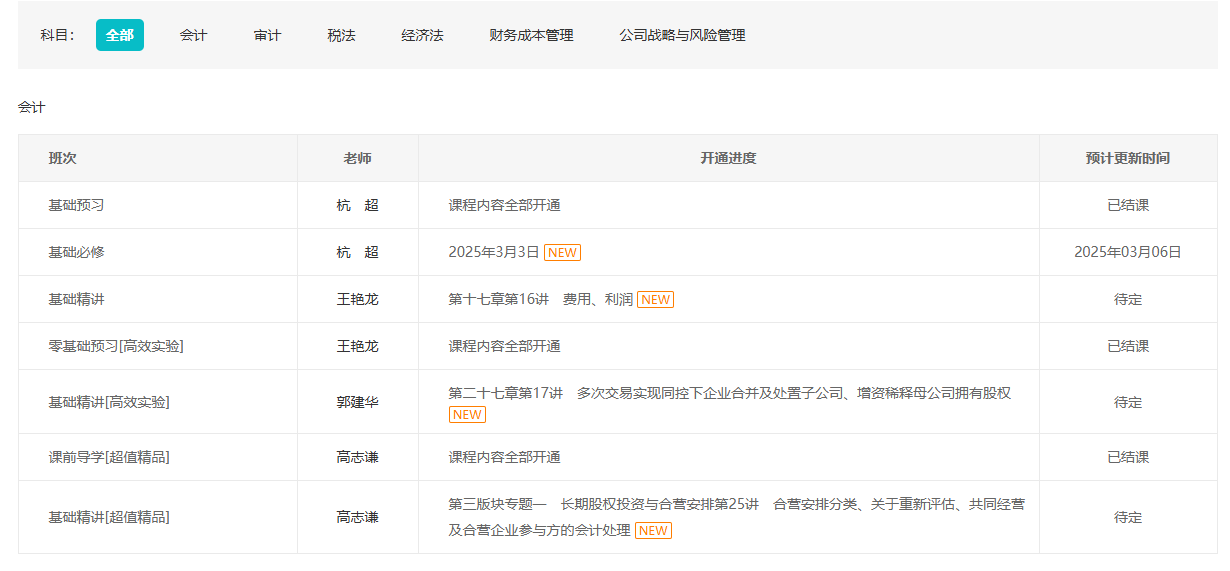
Task: Switch to the 审计 subject tab
Action: point(267,35)
